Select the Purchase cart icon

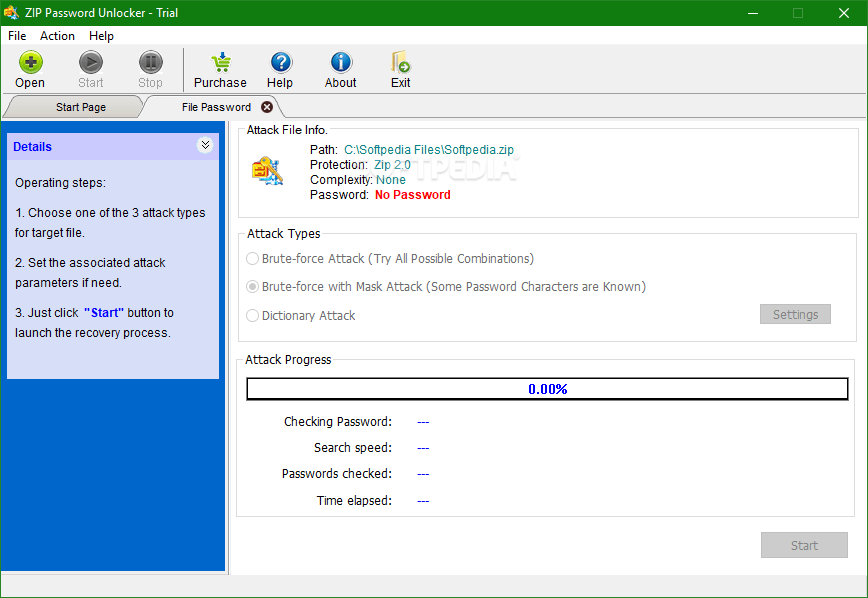point(220,60)
